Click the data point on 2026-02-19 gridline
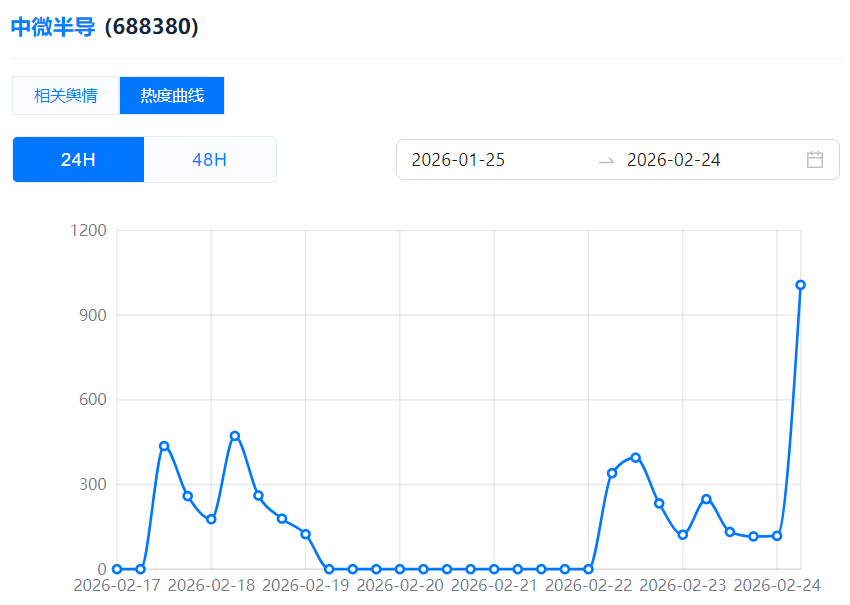Screen dimensions: 850x605 tap(306, 534)
